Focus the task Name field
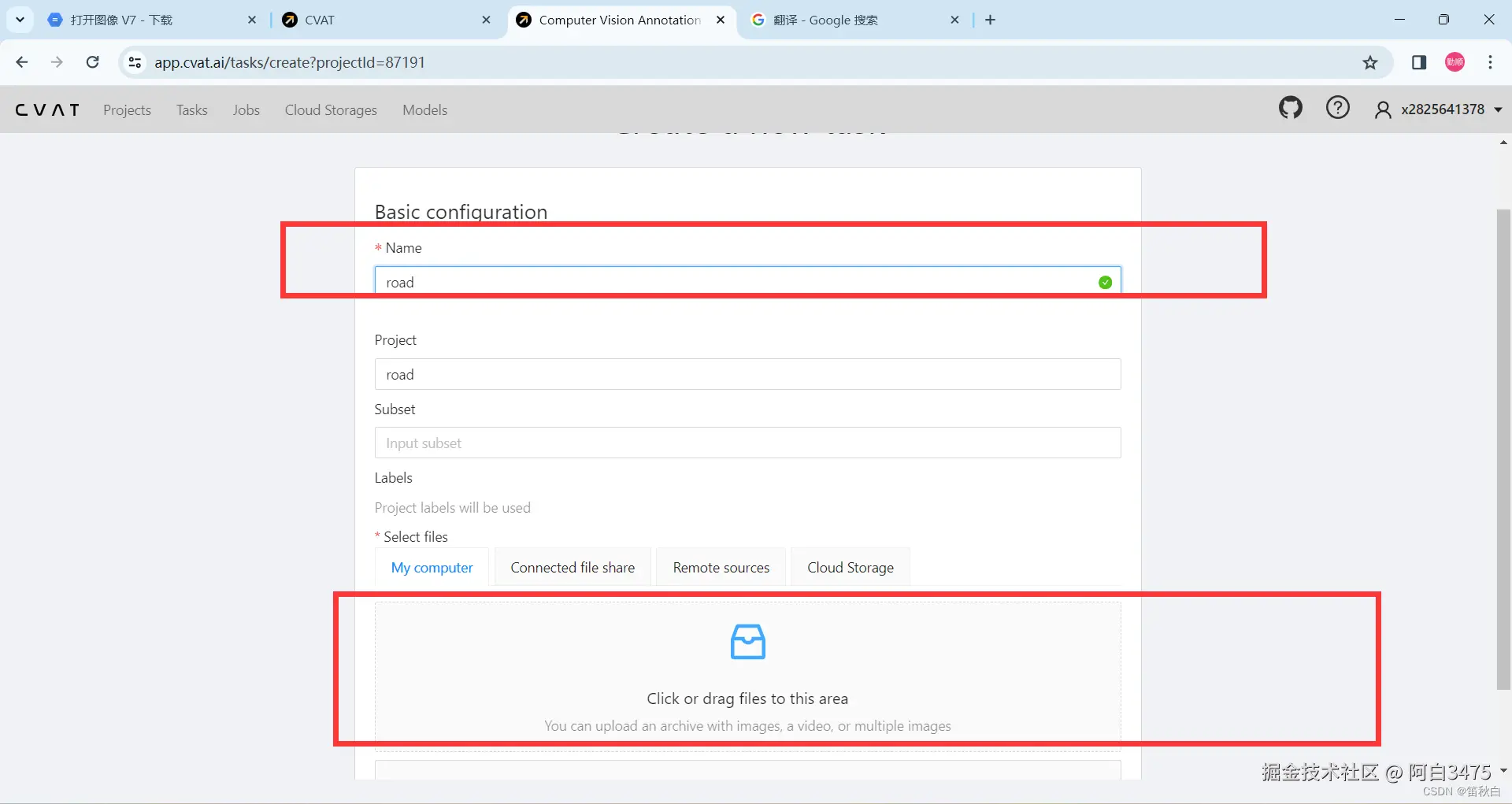 point(747,282)
